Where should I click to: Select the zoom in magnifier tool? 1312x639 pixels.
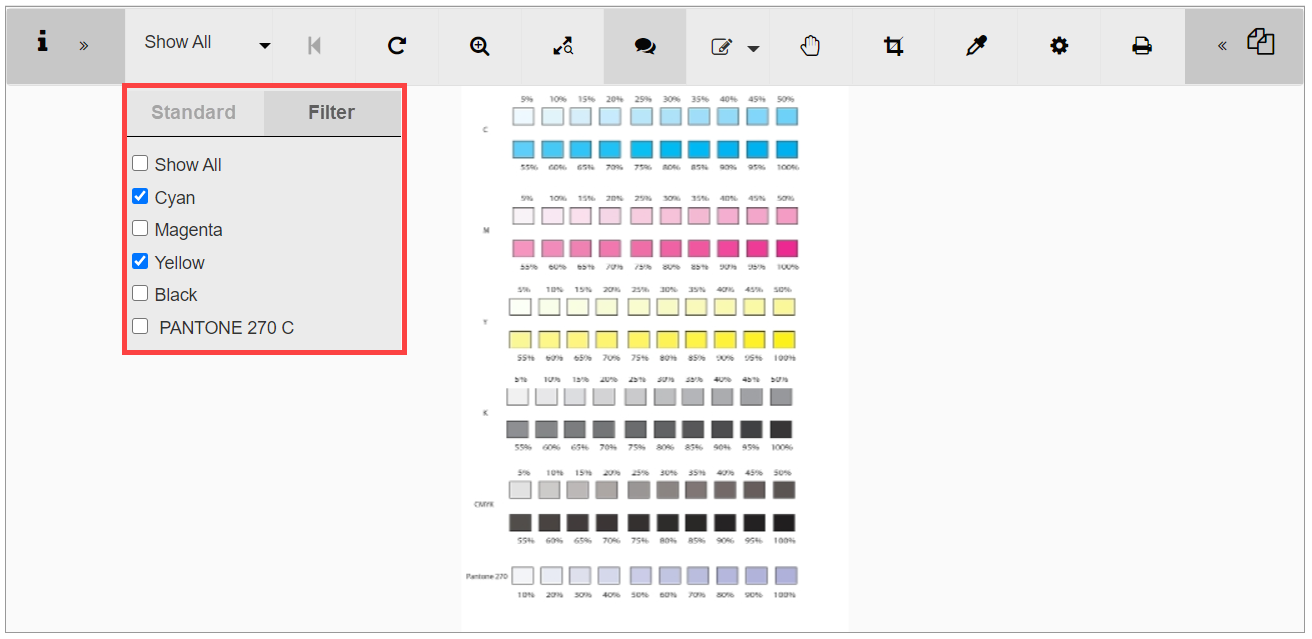pyautogui.click(x=480, y=46)
